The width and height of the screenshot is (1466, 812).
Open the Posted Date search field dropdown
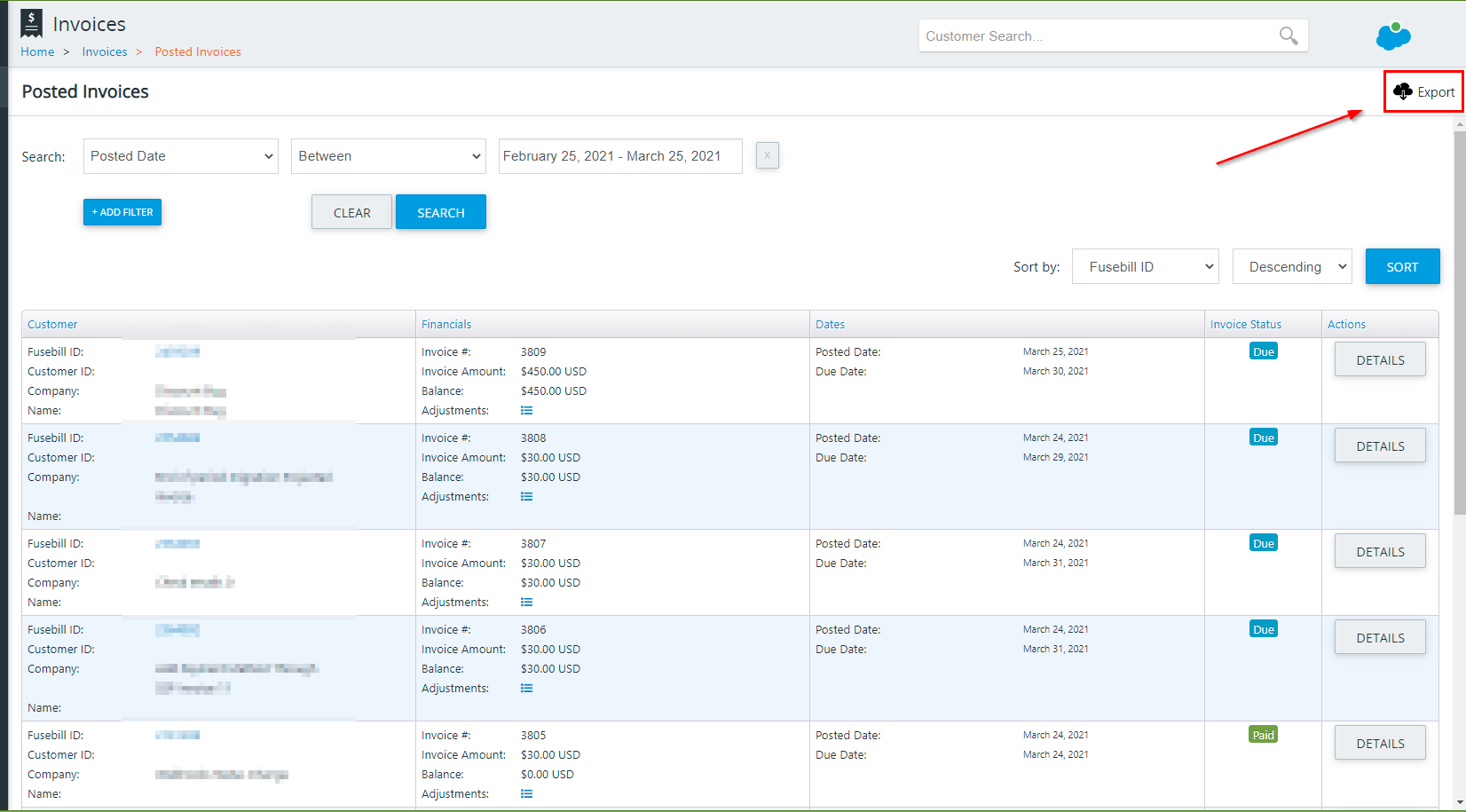(181, 156)
